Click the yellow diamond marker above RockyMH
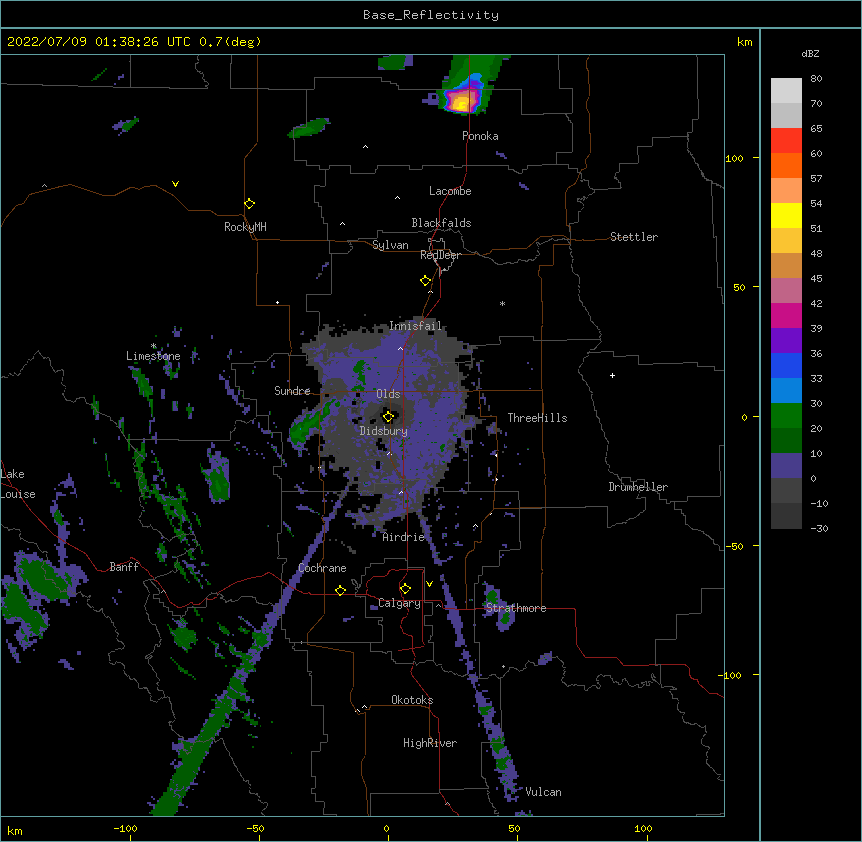This screenshot has width=862, height=842. [249, 203]
